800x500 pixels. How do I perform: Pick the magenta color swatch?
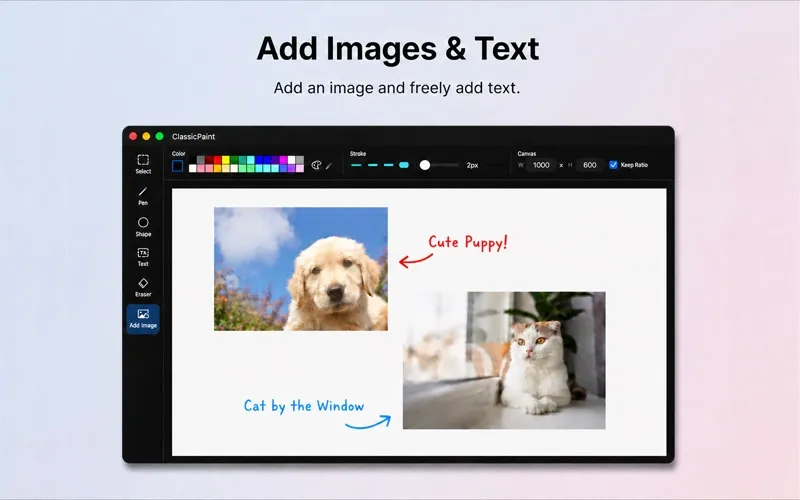pos(284,160)
